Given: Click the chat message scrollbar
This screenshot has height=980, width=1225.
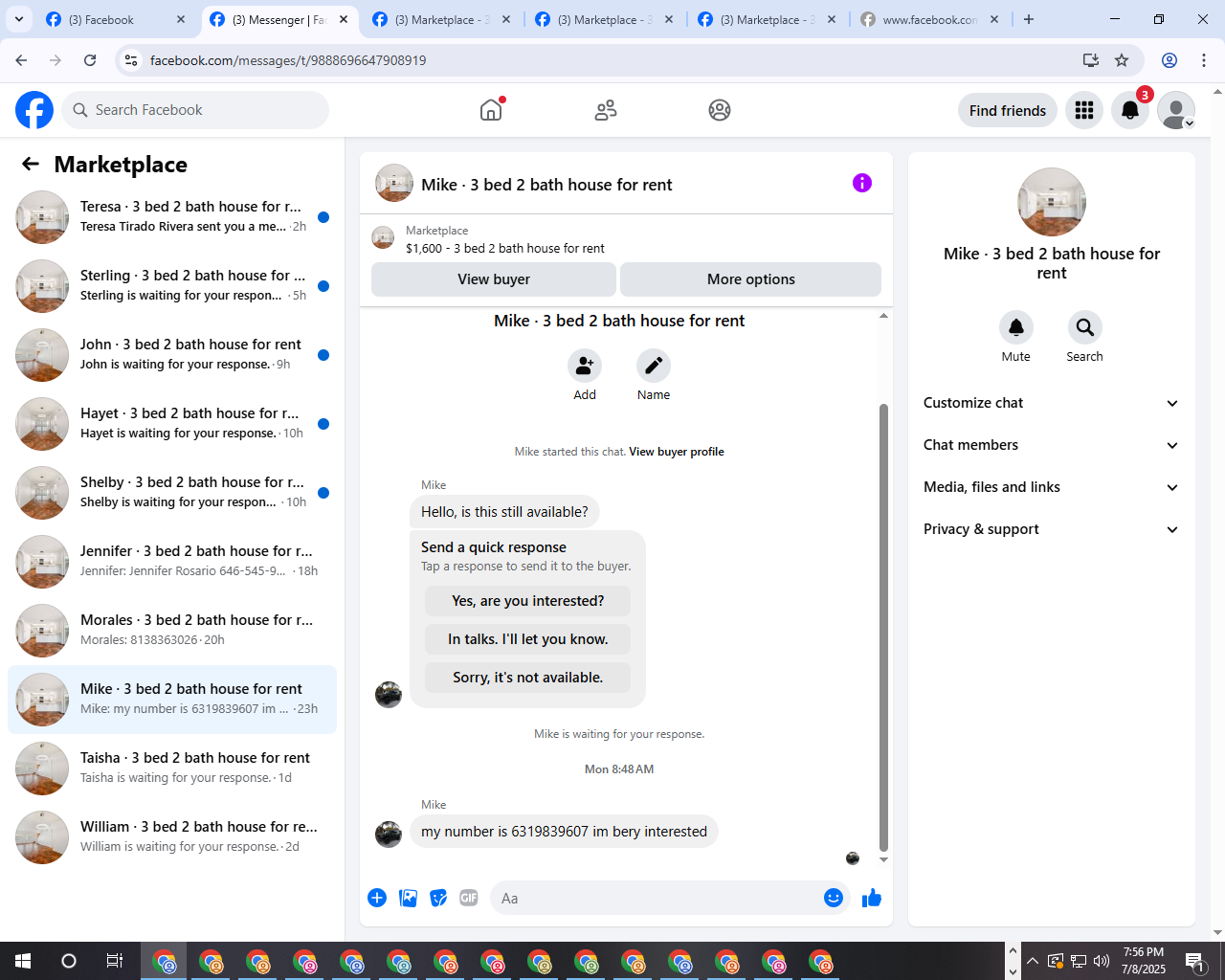Looking at the screenshot, I should click(x=883, y=627).
